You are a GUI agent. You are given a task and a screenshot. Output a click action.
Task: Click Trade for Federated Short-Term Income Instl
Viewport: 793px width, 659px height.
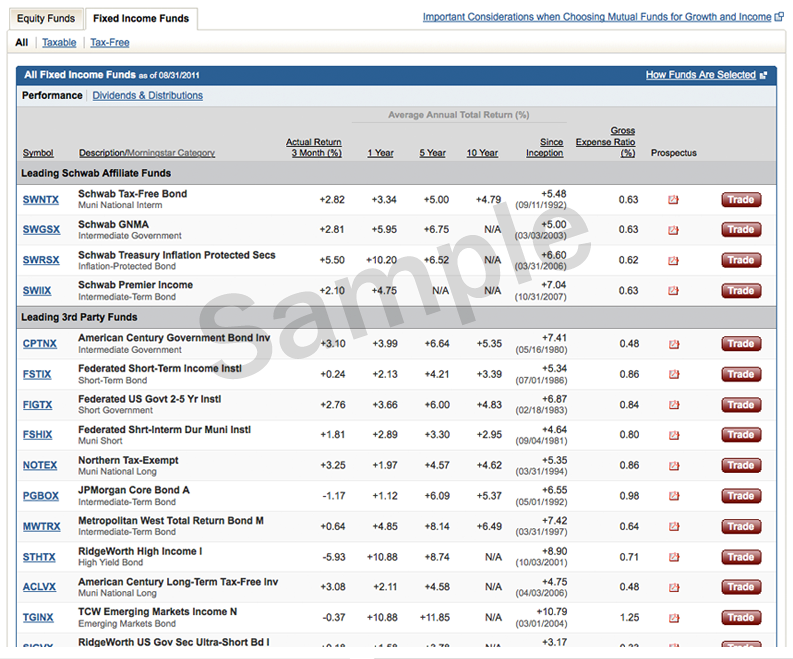(741, 374)
